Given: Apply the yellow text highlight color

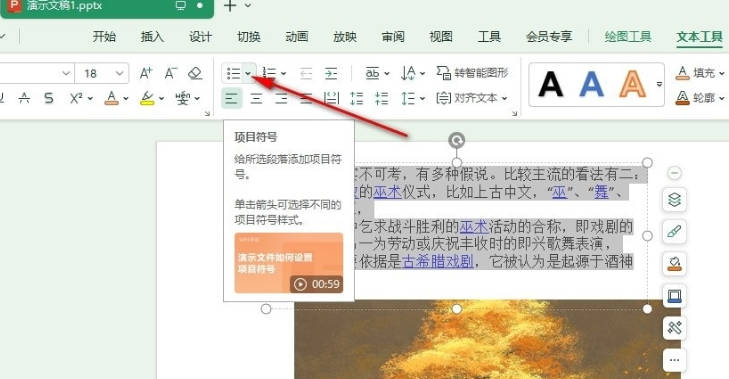Looking at the screenshot, I should (147, 98).
